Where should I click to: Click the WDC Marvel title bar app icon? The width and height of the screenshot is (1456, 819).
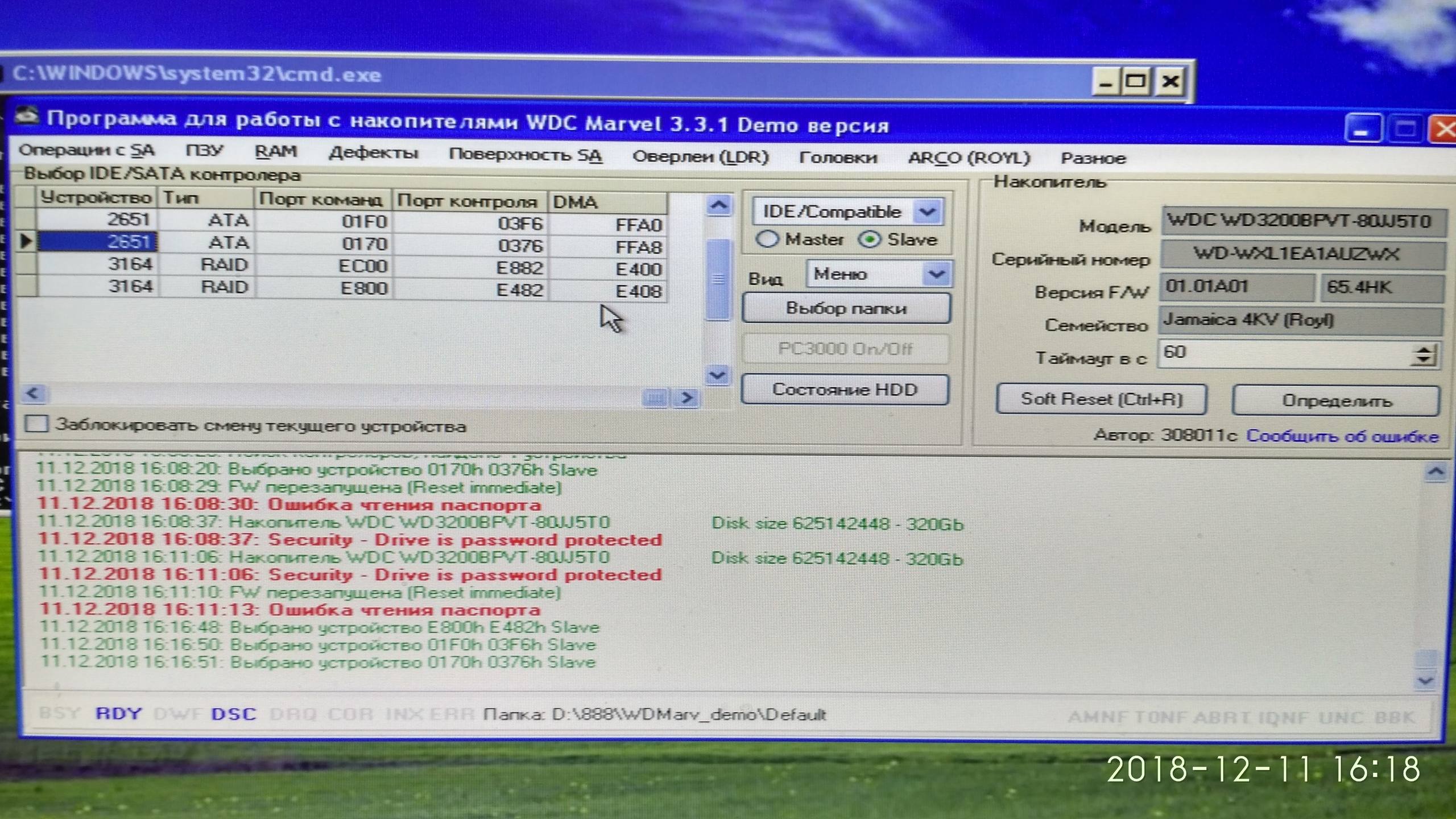pyautogui.click(x=26, y=116)
